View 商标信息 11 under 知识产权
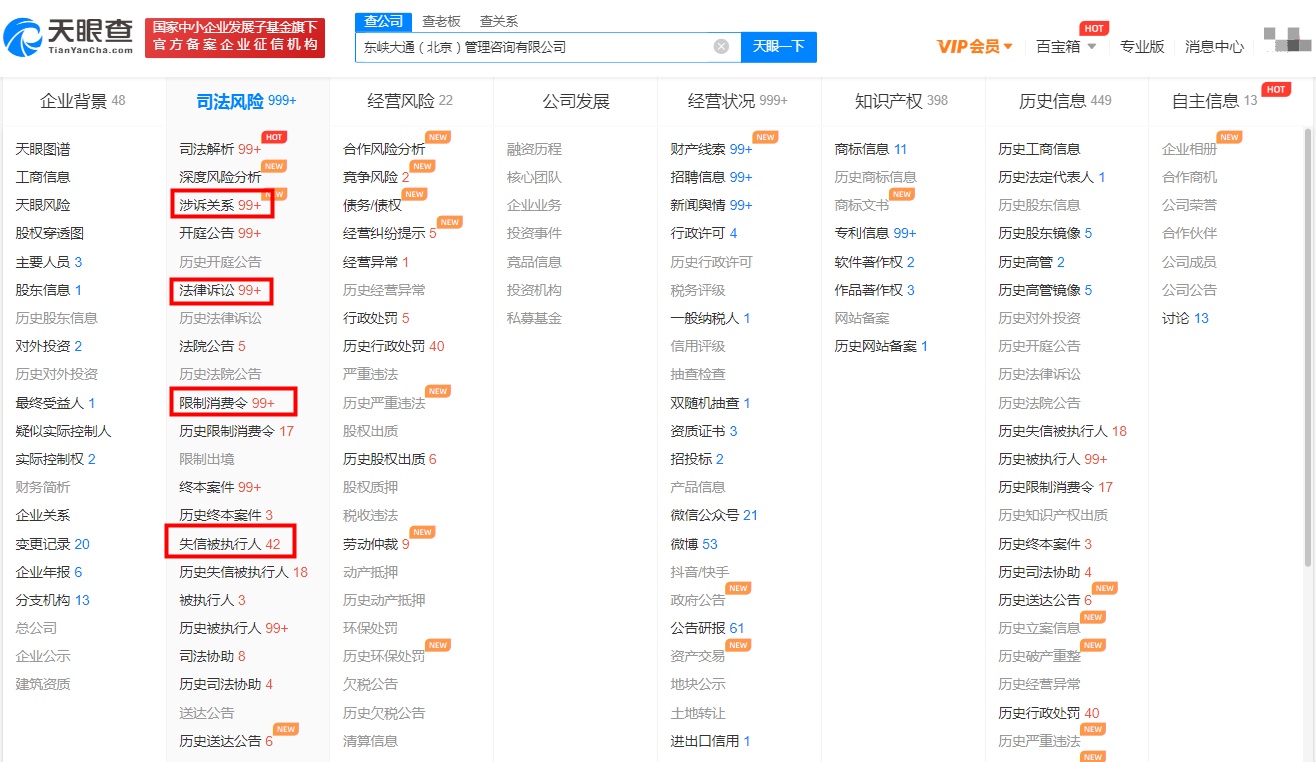Image resolution: width=1316 pixels, height=762 pixels. [870, 149]
